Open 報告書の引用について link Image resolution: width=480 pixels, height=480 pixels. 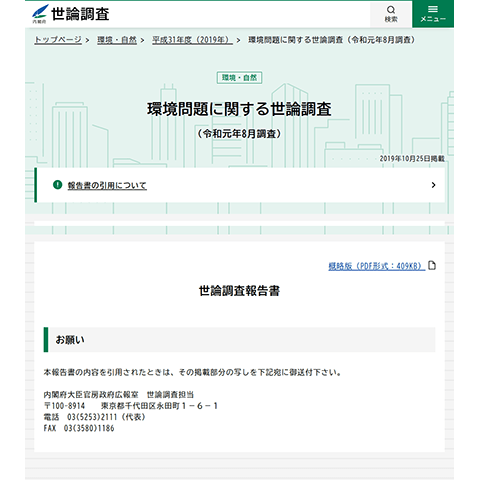tap(107, 185)
